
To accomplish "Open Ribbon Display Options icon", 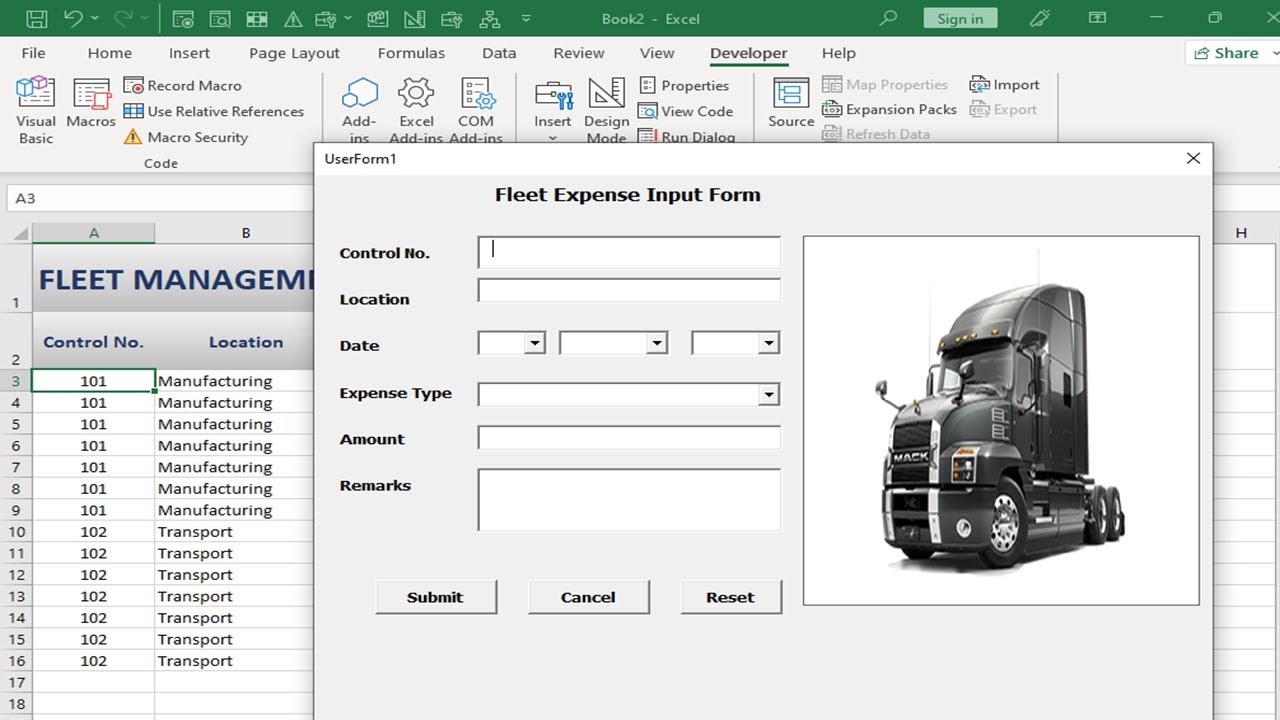I will (x=1097, y=18).
